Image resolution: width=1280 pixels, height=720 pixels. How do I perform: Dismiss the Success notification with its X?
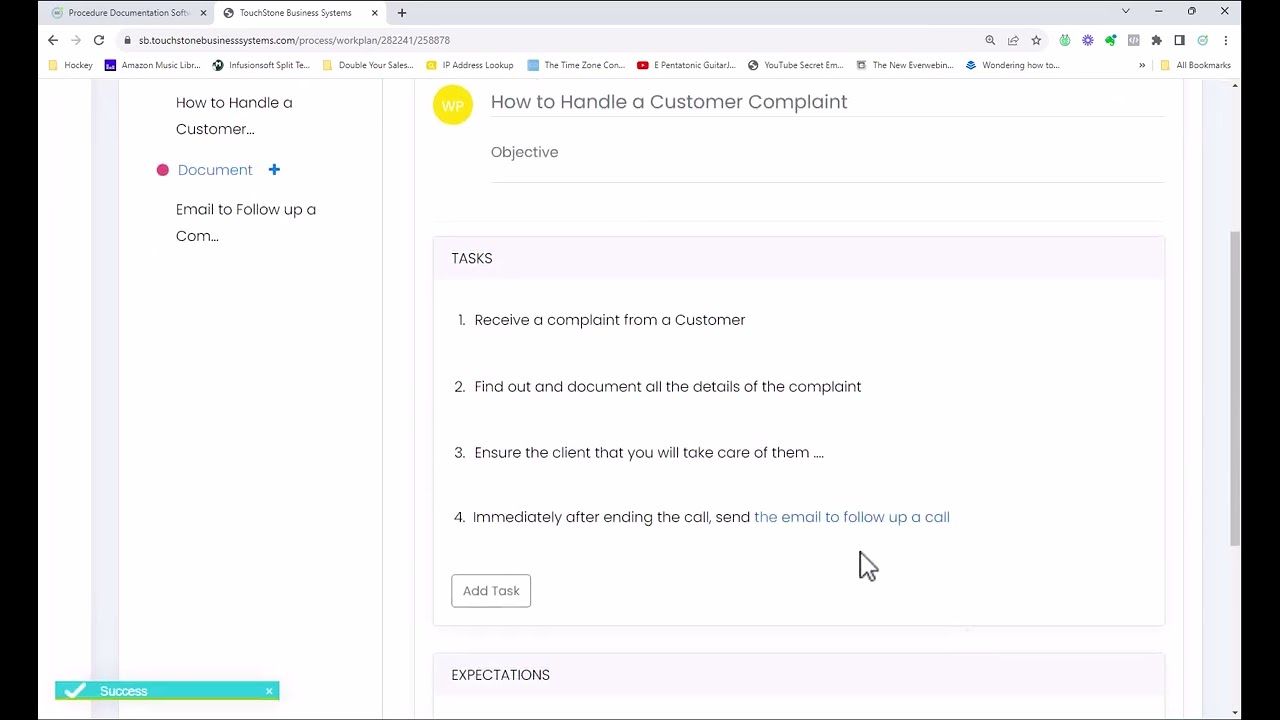pos(269,691)
